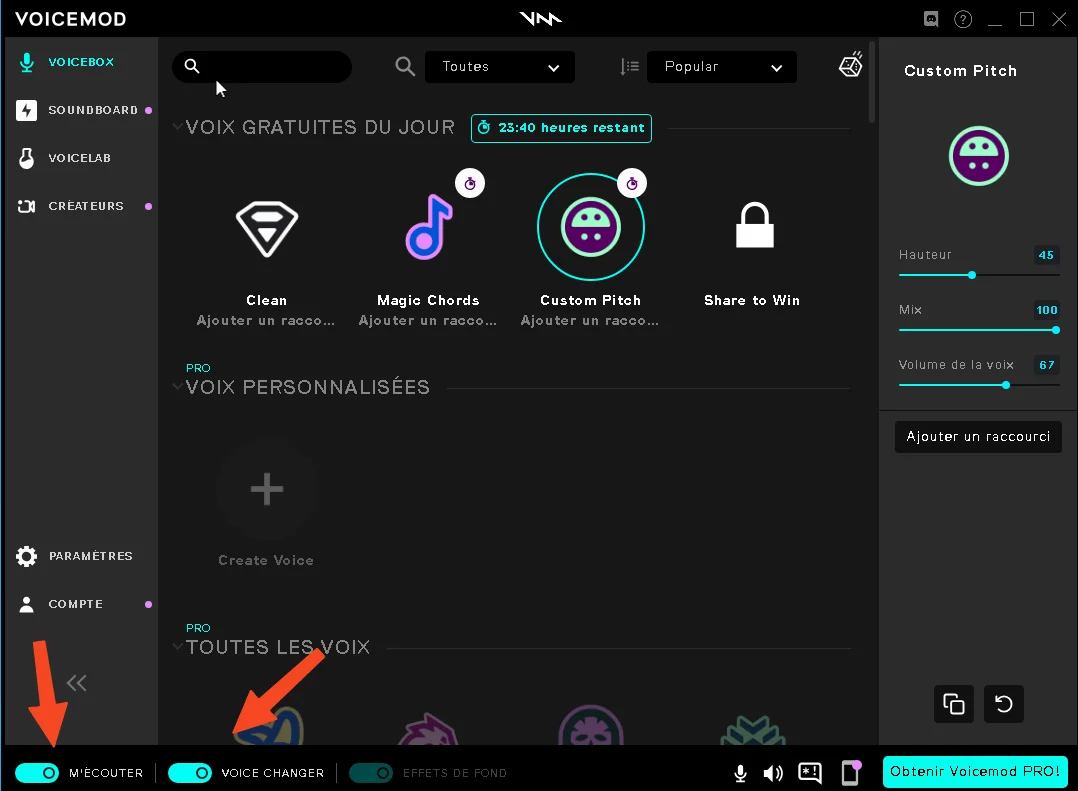
Task: Add a shortcut under Custom Pitch voice
Action: 590,320
